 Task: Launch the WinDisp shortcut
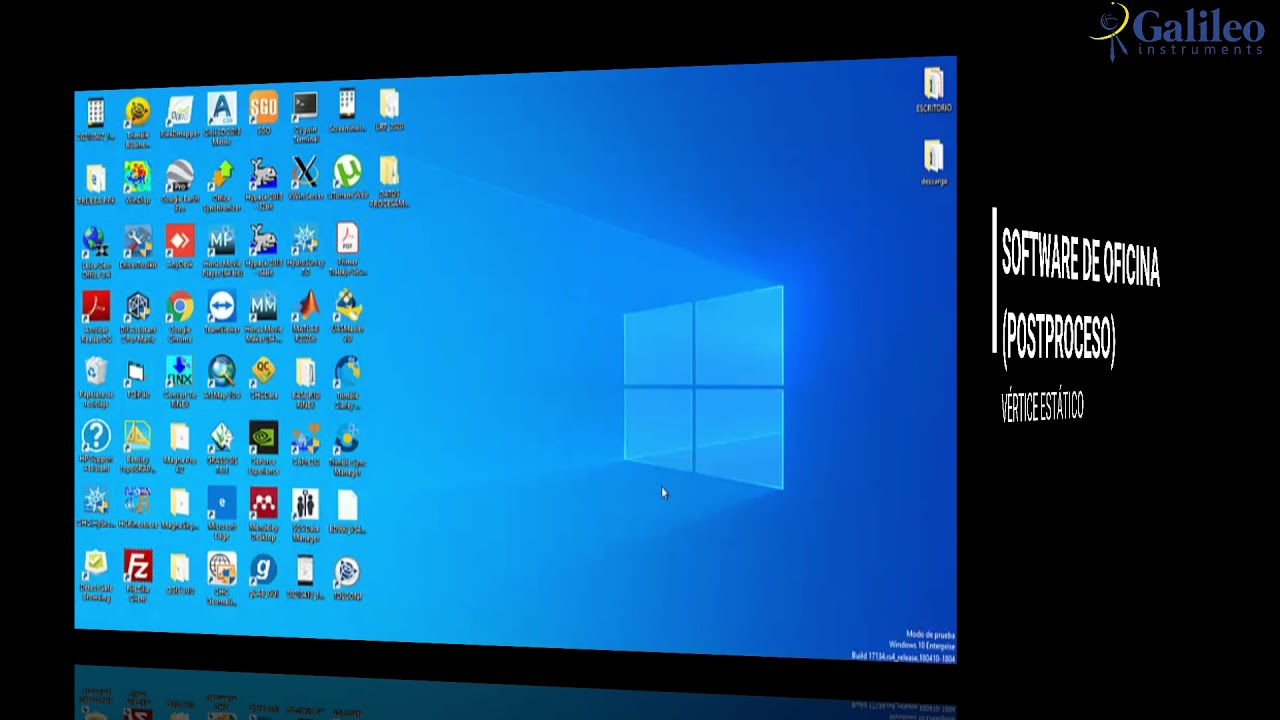click(138, 182)
